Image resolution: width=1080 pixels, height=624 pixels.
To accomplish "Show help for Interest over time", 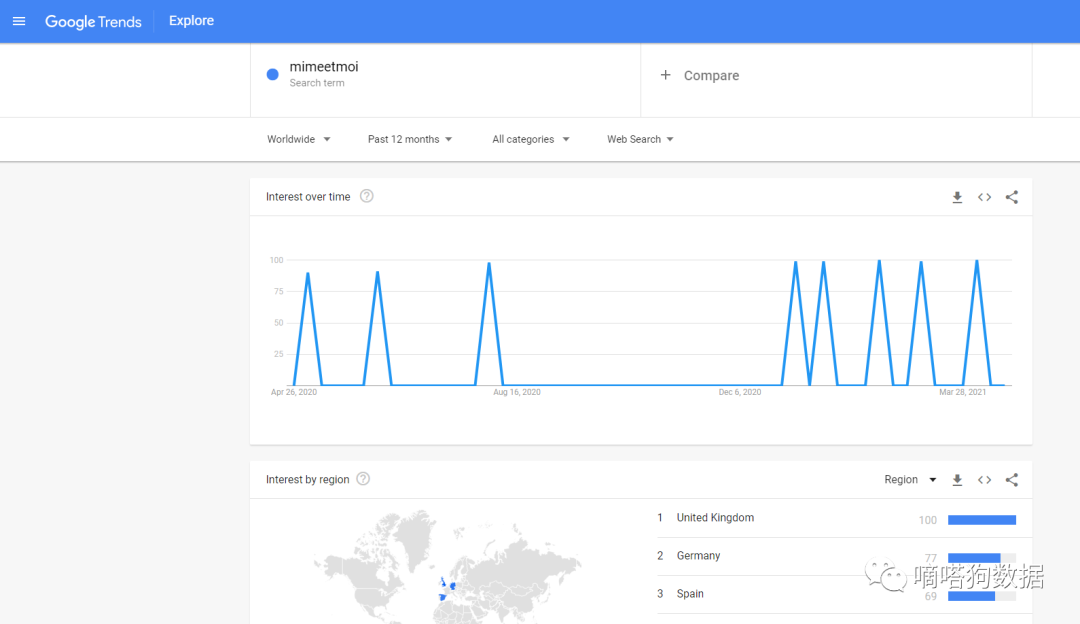I will point(366,196).
